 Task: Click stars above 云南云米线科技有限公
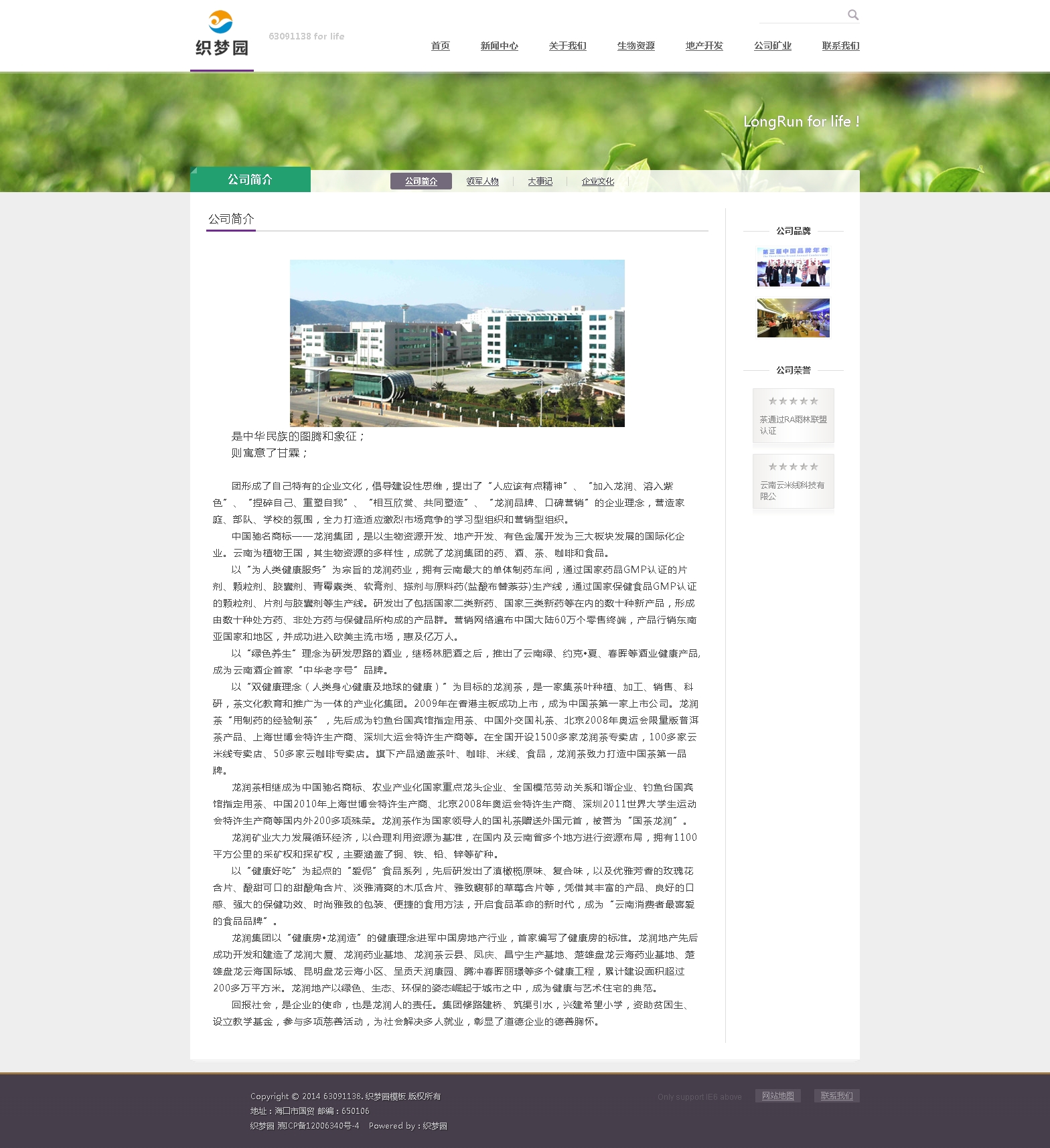pos(793,467)
